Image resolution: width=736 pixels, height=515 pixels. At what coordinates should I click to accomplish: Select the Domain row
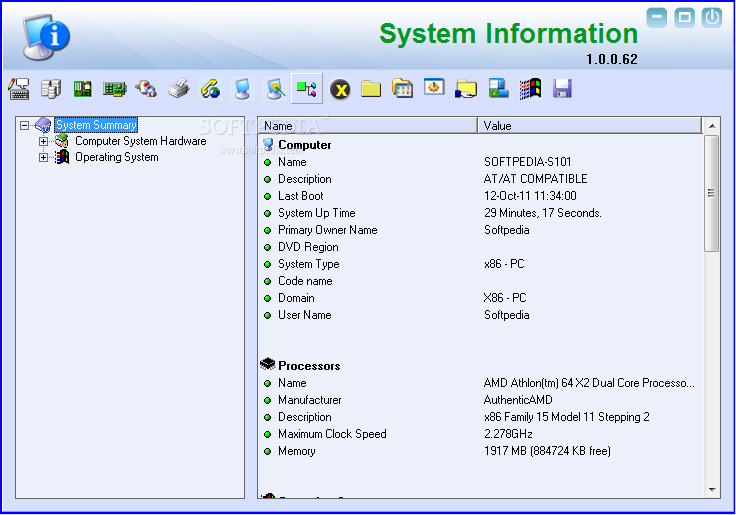[x=481, y=298]
